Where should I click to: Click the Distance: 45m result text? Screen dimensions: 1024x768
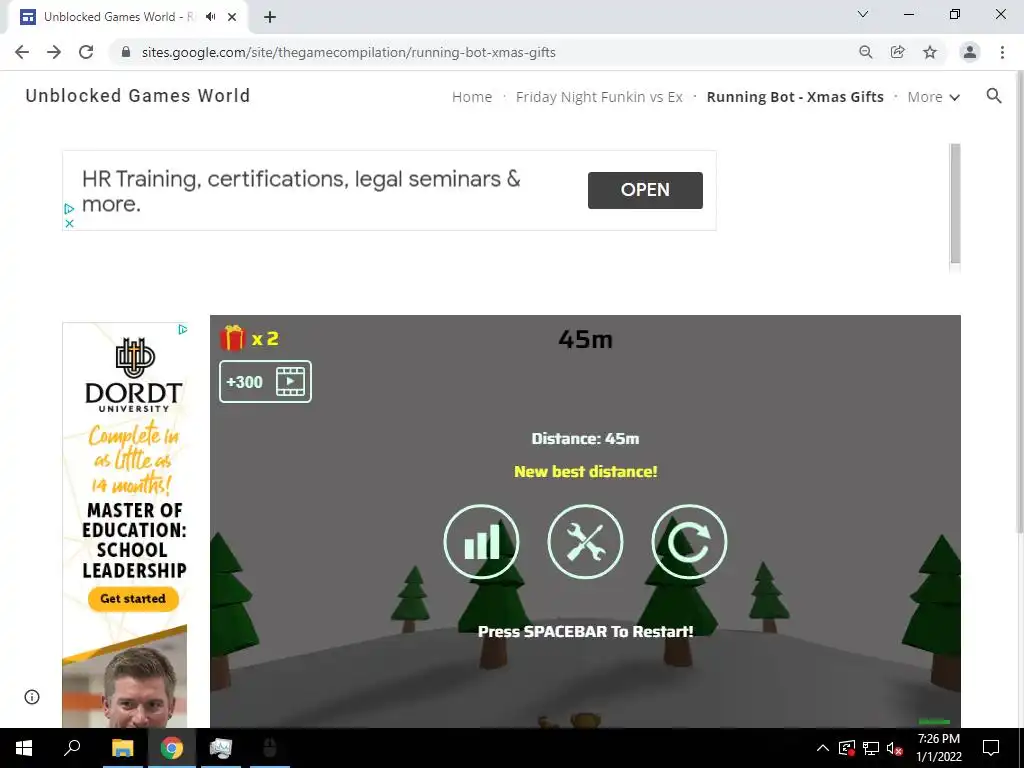pyautogui.click(x=585, y=438)
